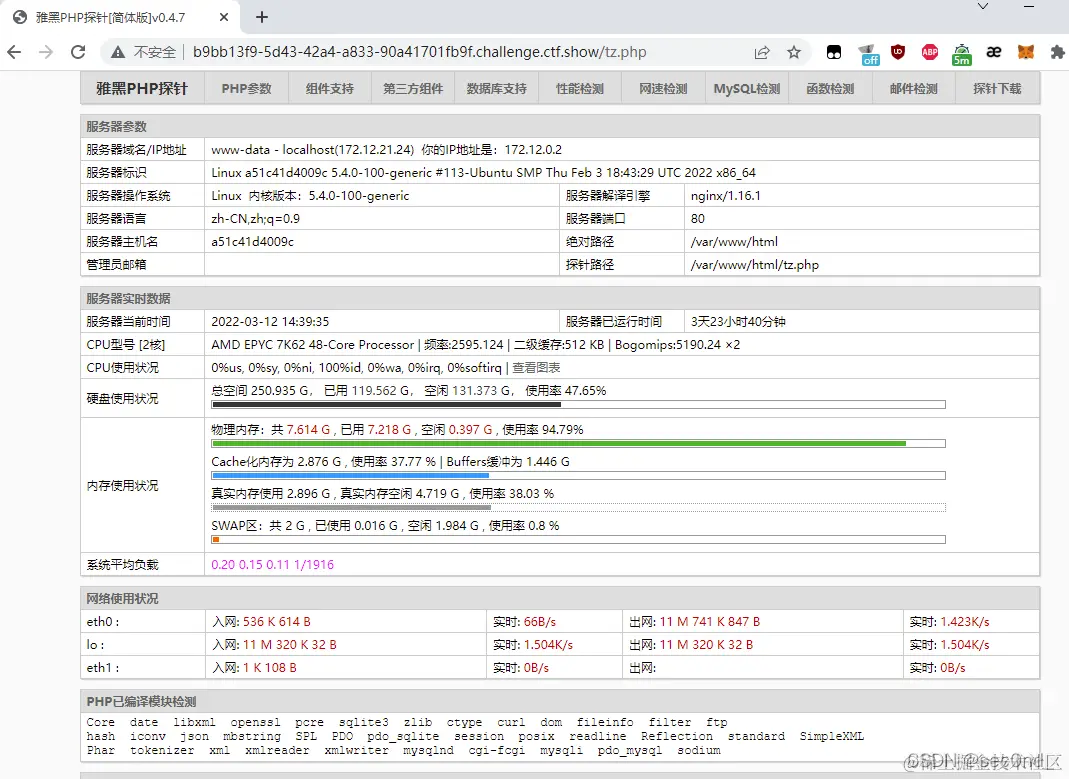Click the 雅黑PHP探针 title in the nav bar
The image size is (1069, 779).
coord(142,89)
